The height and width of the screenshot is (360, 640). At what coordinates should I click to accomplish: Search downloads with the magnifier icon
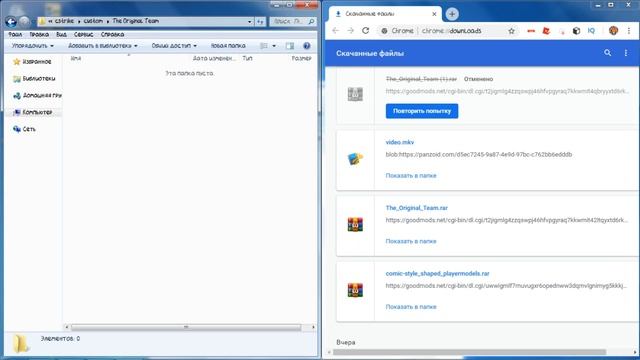(608, 53)
